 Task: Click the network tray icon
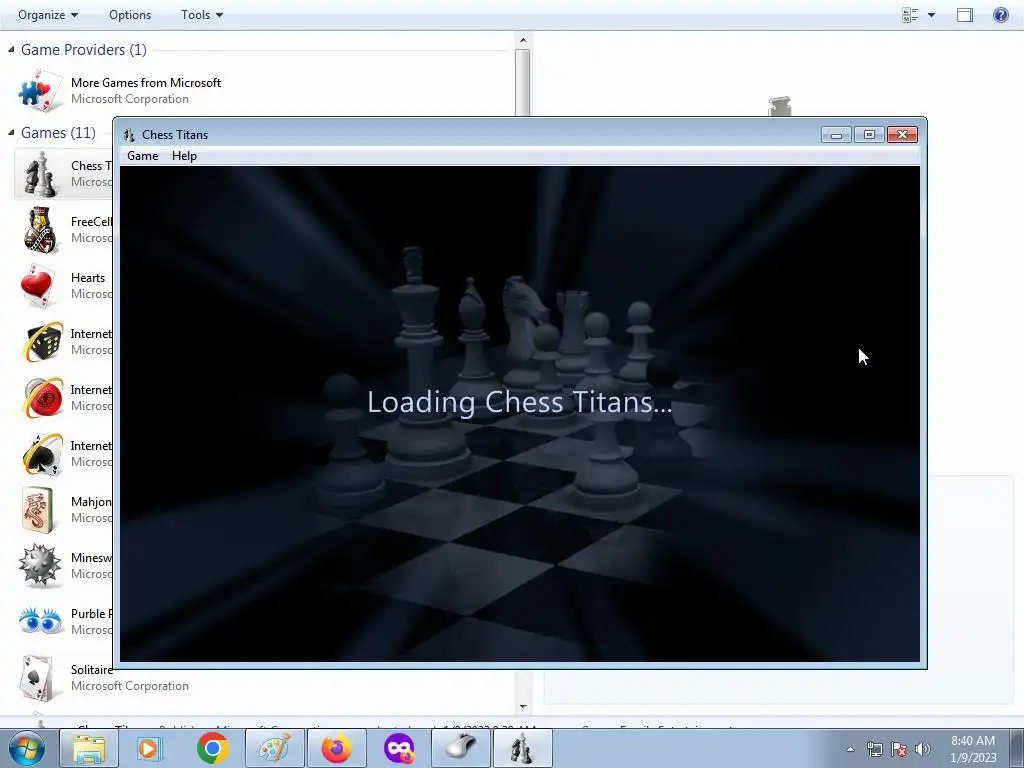pyautogui.click(x=874, y=749)
